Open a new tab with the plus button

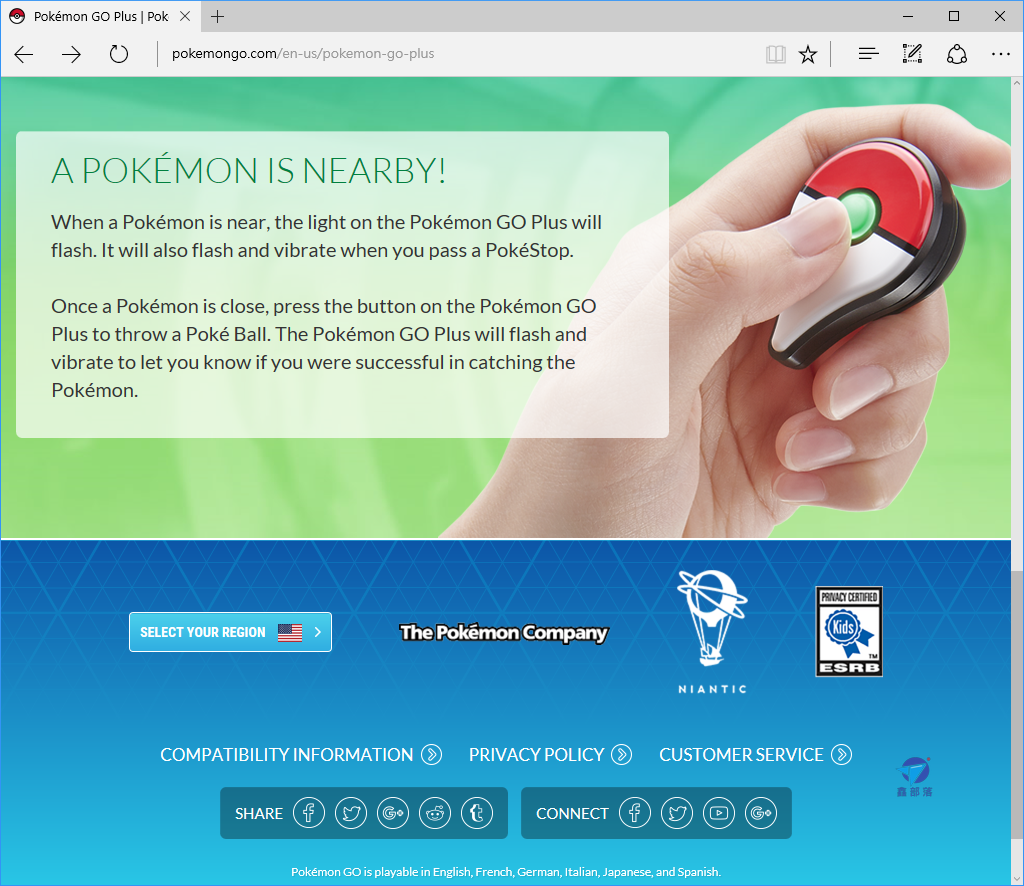click(217, 16)
